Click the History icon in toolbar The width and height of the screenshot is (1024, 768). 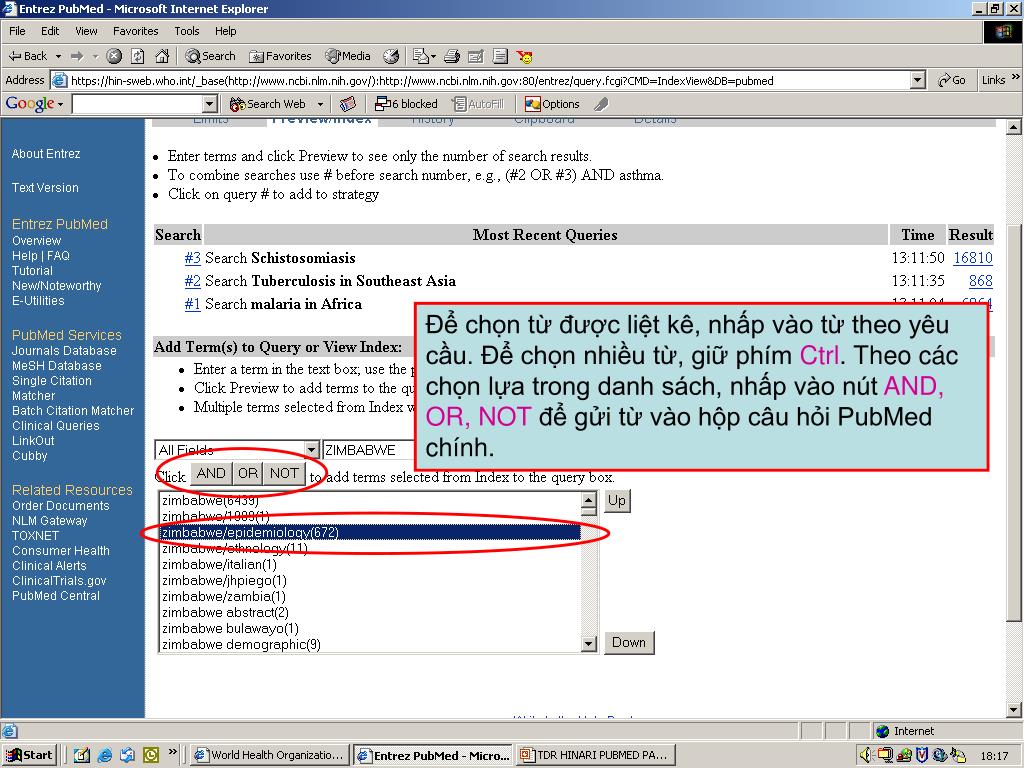(391, 56)
